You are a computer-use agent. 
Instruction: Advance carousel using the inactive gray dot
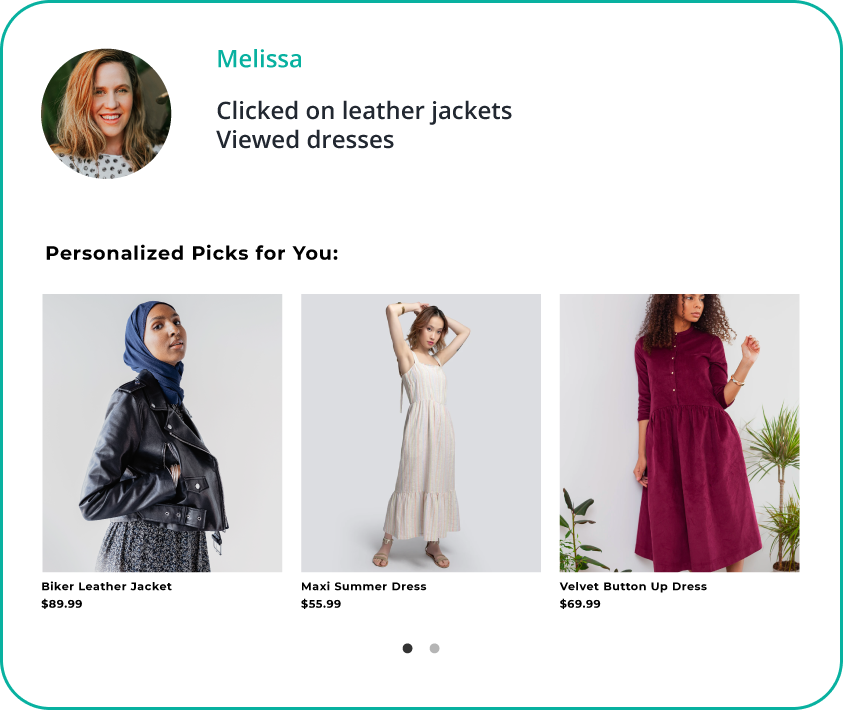(x=434, y=648)
